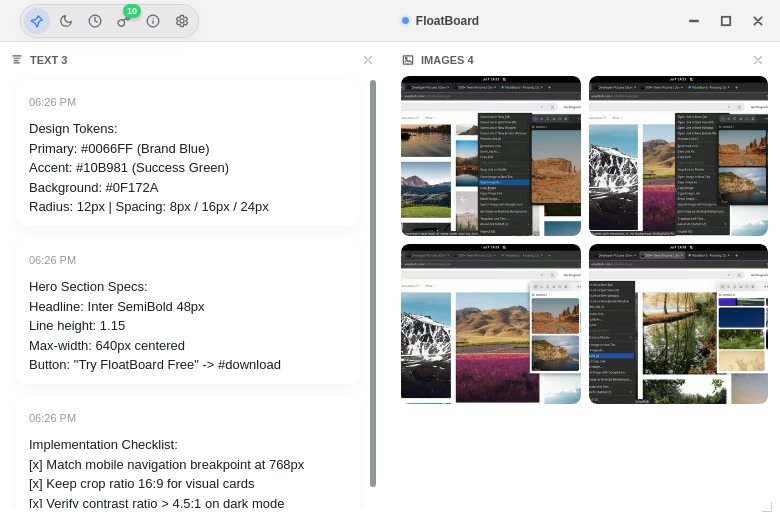
Task: Click 'Accent: #10B981 (Success Green)' line
Action: [x=129, y=168]
